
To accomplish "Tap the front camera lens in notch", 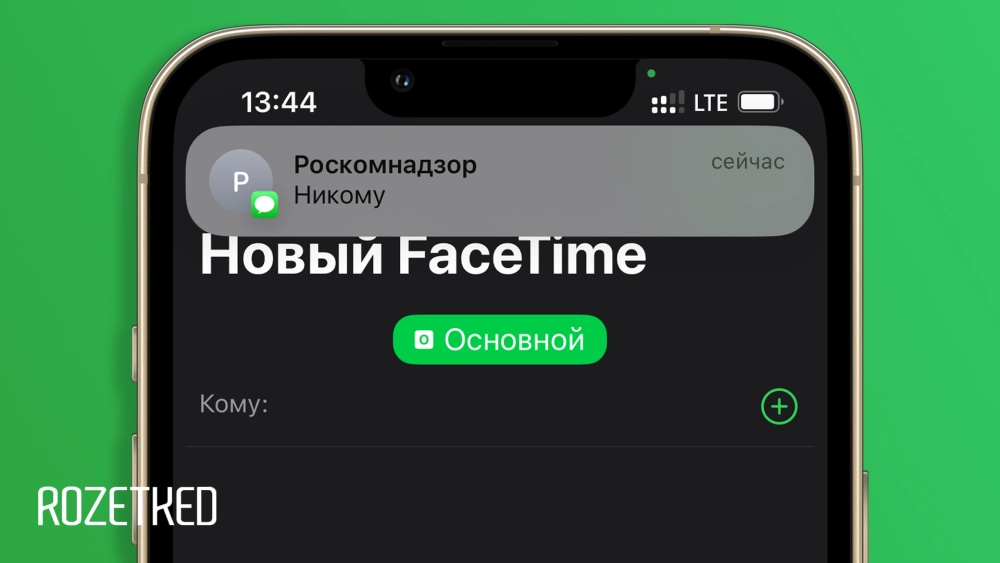I will [x=402, y=80].
